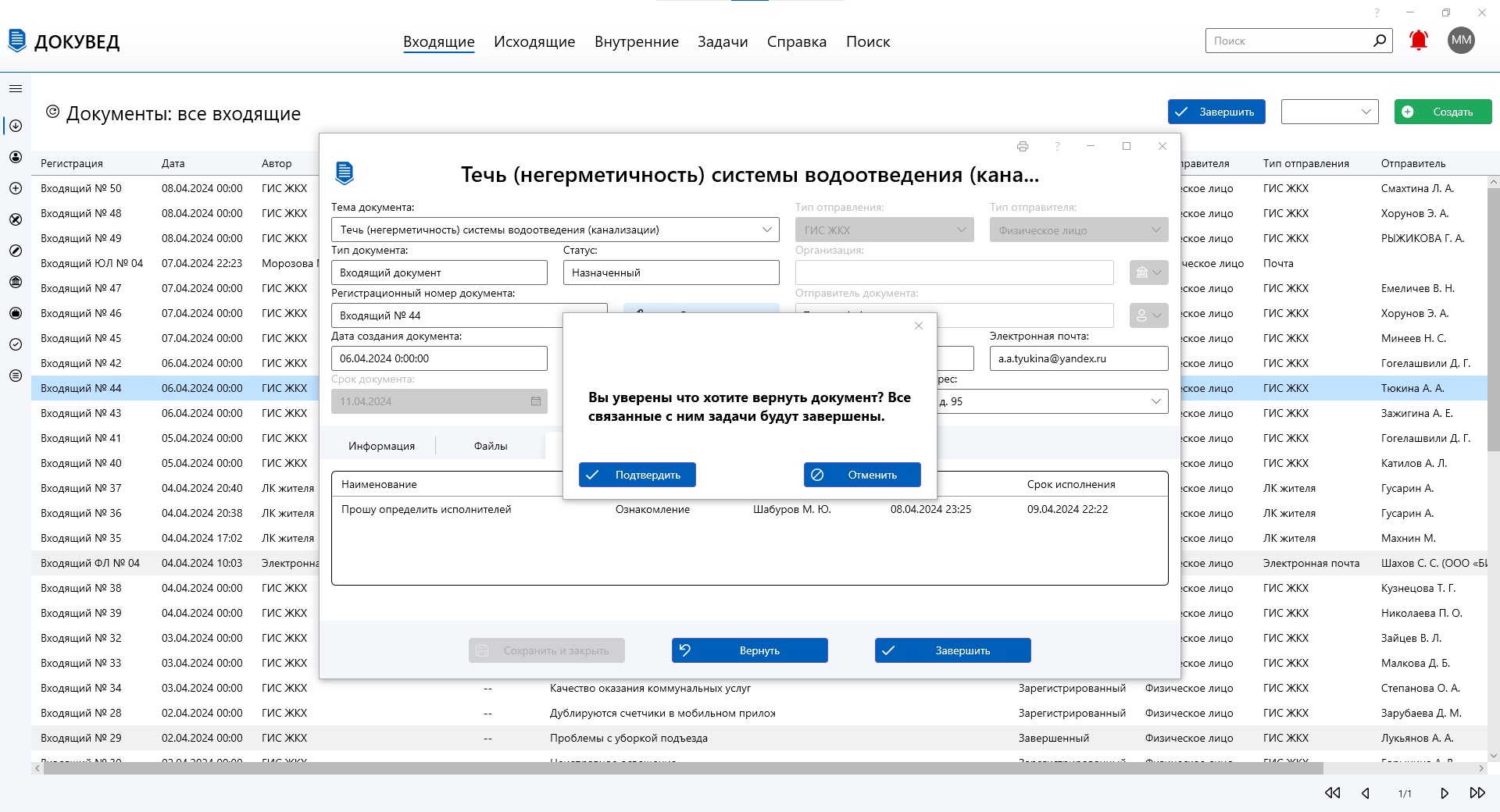Click the refresh icon beside Документы title
Viewport: 1500px width, 812px height.
(52, 112)
